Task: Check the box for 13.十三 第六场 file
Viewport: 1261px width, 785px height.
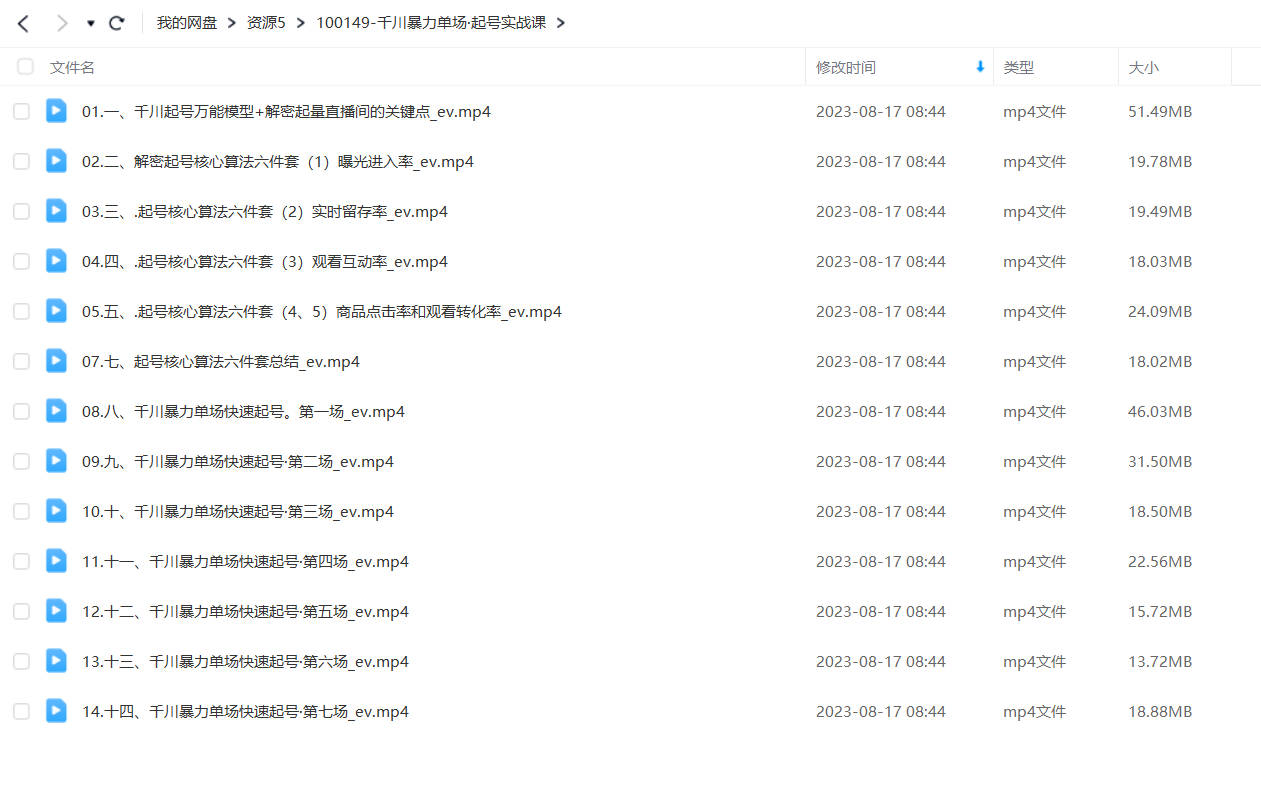Action: tap(21, 661)
